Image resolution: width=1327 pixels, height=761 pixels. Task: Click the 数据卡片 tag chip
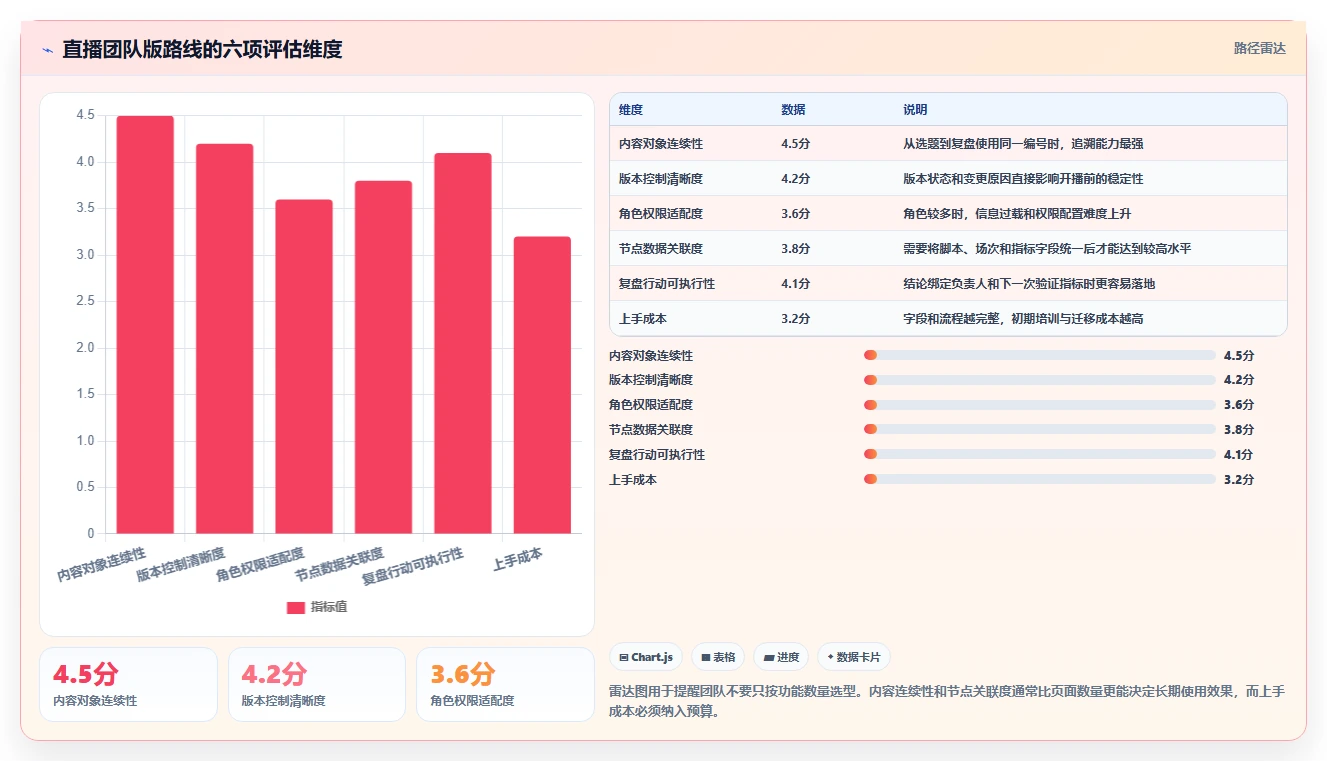pyautogui.click(x=854, y=657)
